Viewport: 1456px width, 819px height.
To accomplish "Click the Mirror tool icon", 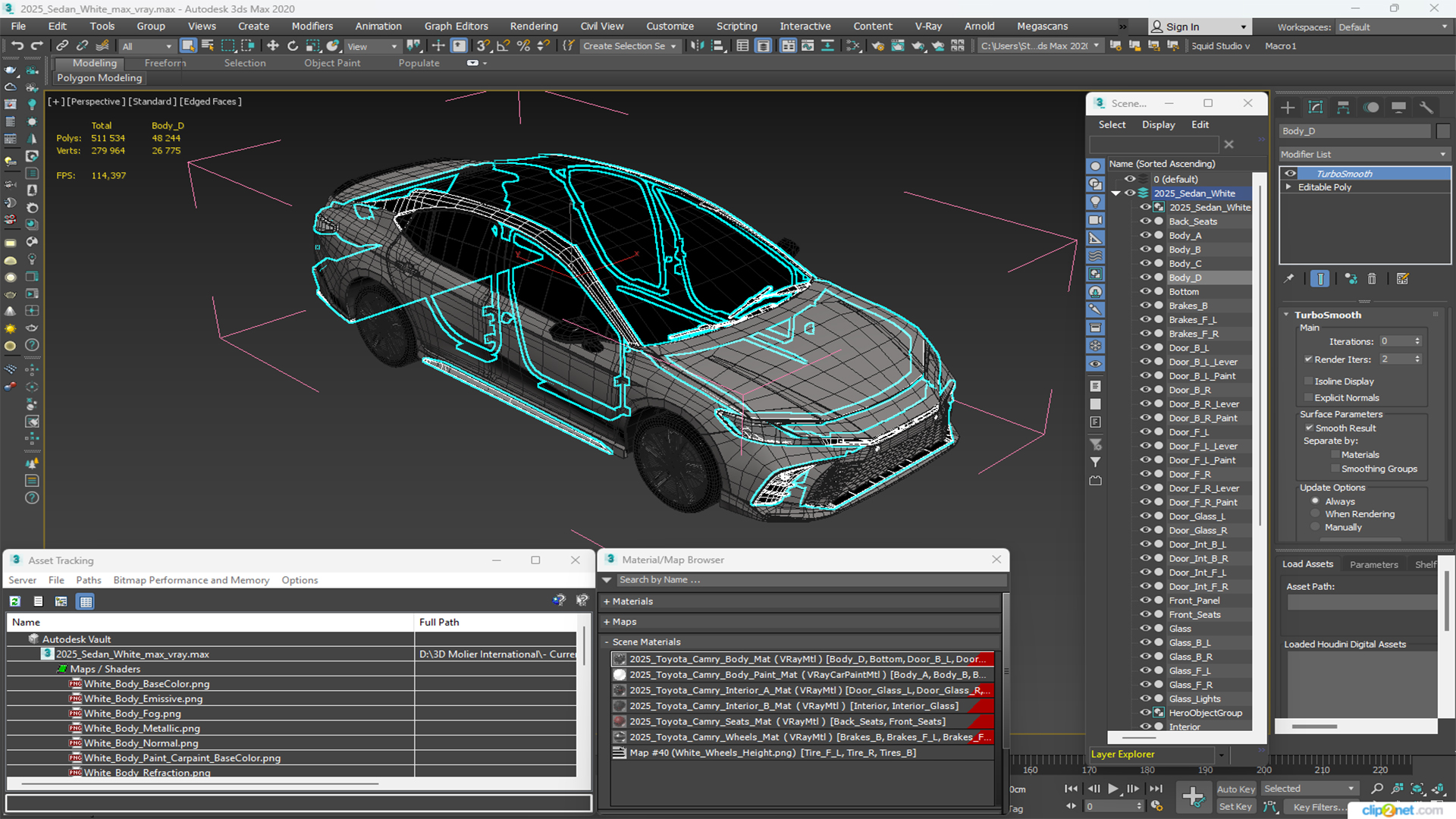I will click(x=698, y=45).
